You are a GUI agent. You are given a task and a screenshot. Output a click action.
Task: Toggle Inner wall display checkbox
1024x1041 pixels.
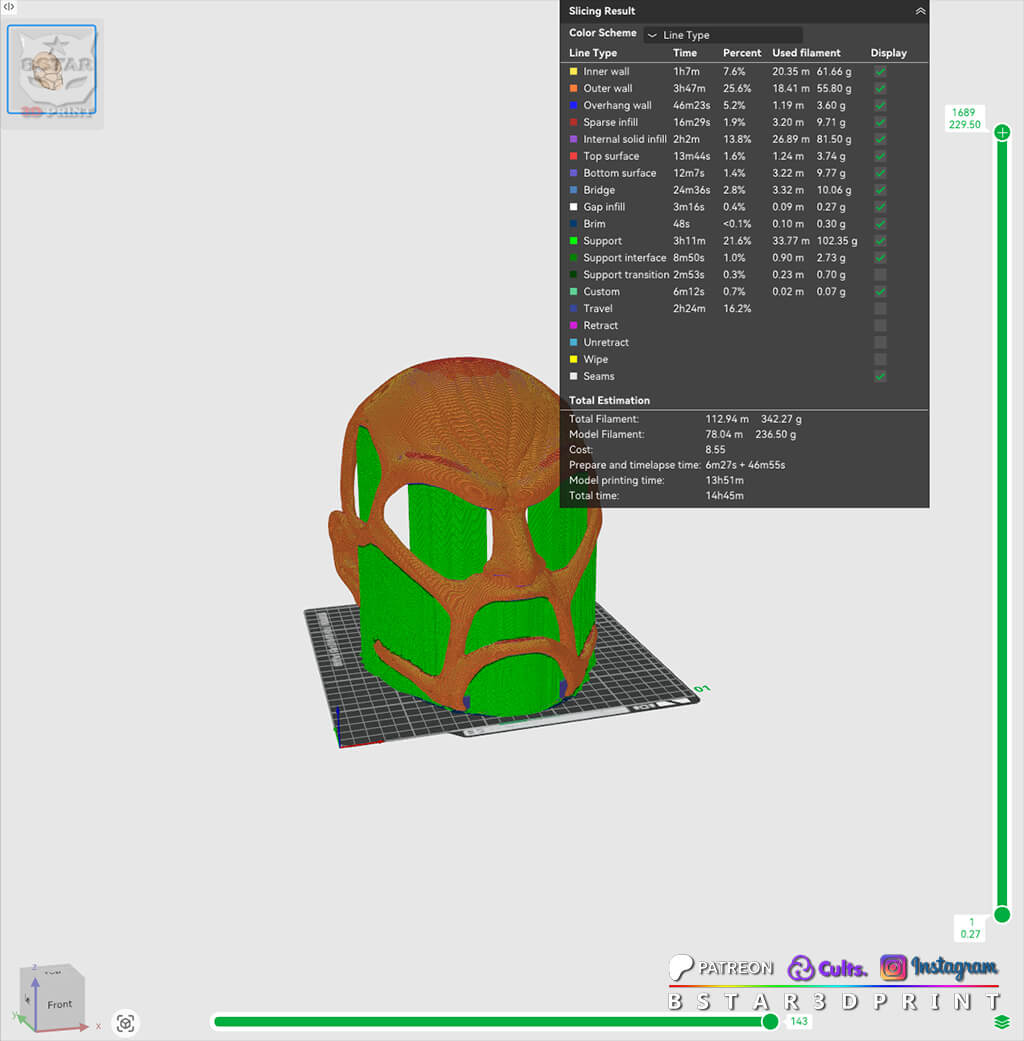(880, 72)
